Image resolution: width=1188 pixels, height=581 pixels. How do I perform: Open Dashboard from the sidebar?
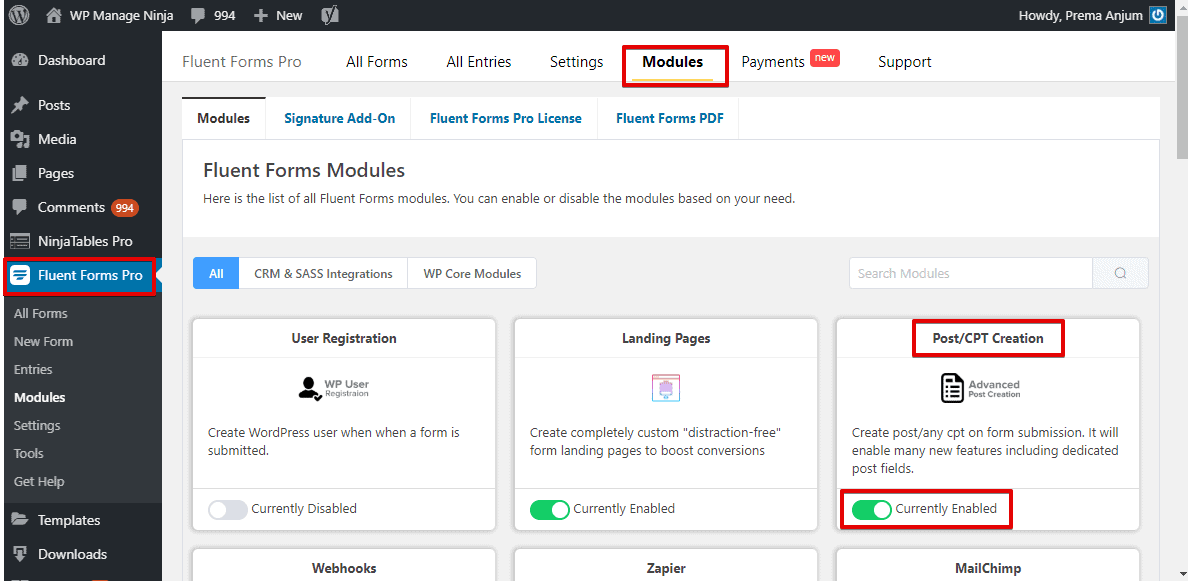[x=71, y=61]
